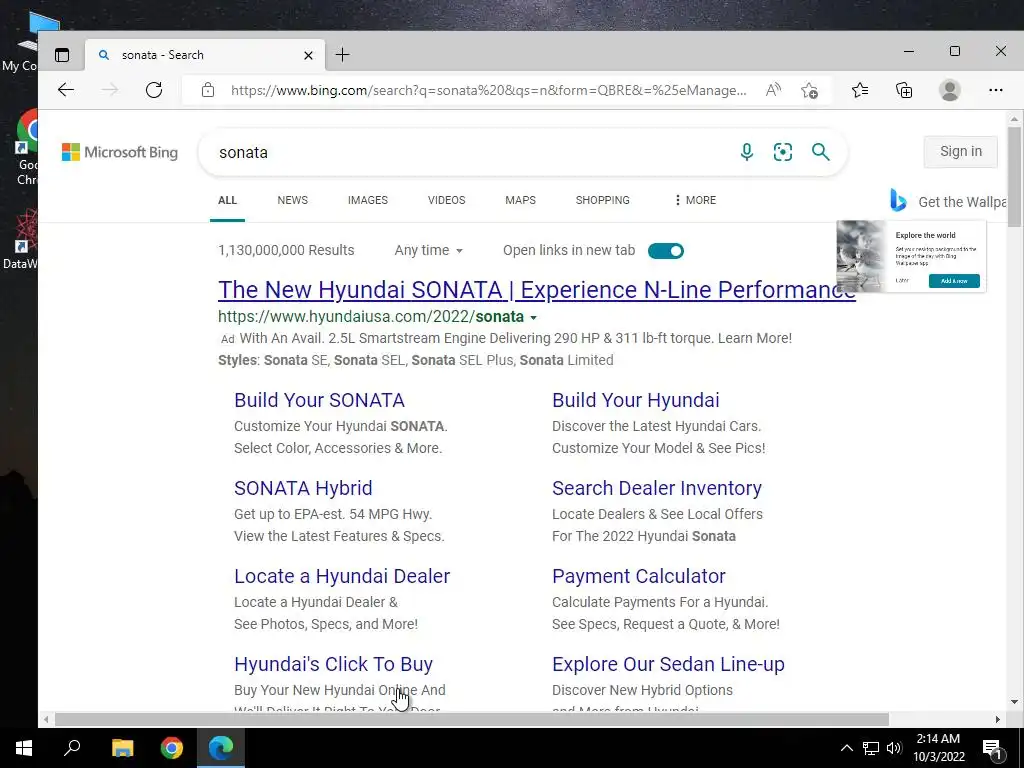The height and width of the screenshot is (768, 1024).
Task: Click the vertical scrollbar thumb
Action: (x=1014, y=177)
